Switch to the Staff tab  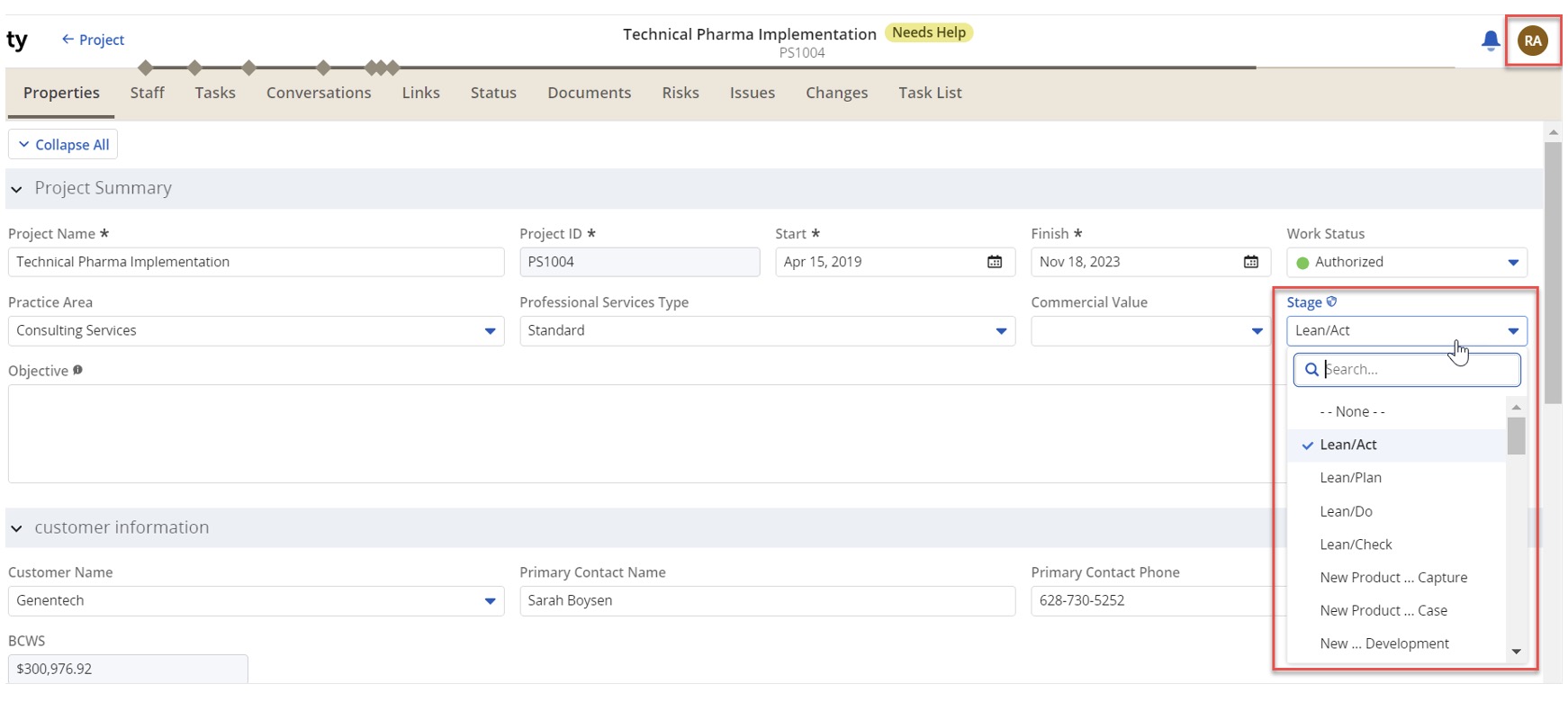click(147, 93)
